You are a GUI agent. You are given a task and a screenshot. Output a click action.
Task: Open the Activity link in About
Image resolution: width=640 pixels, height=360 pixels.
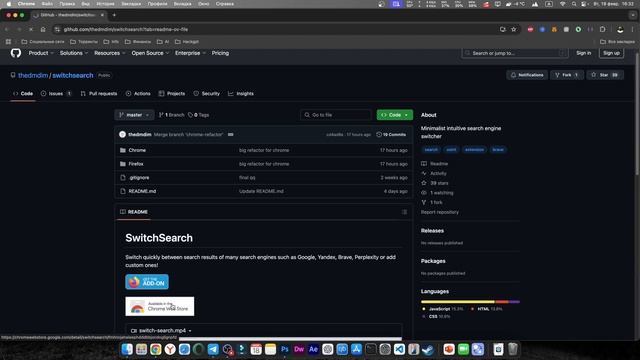pos(434,173)
